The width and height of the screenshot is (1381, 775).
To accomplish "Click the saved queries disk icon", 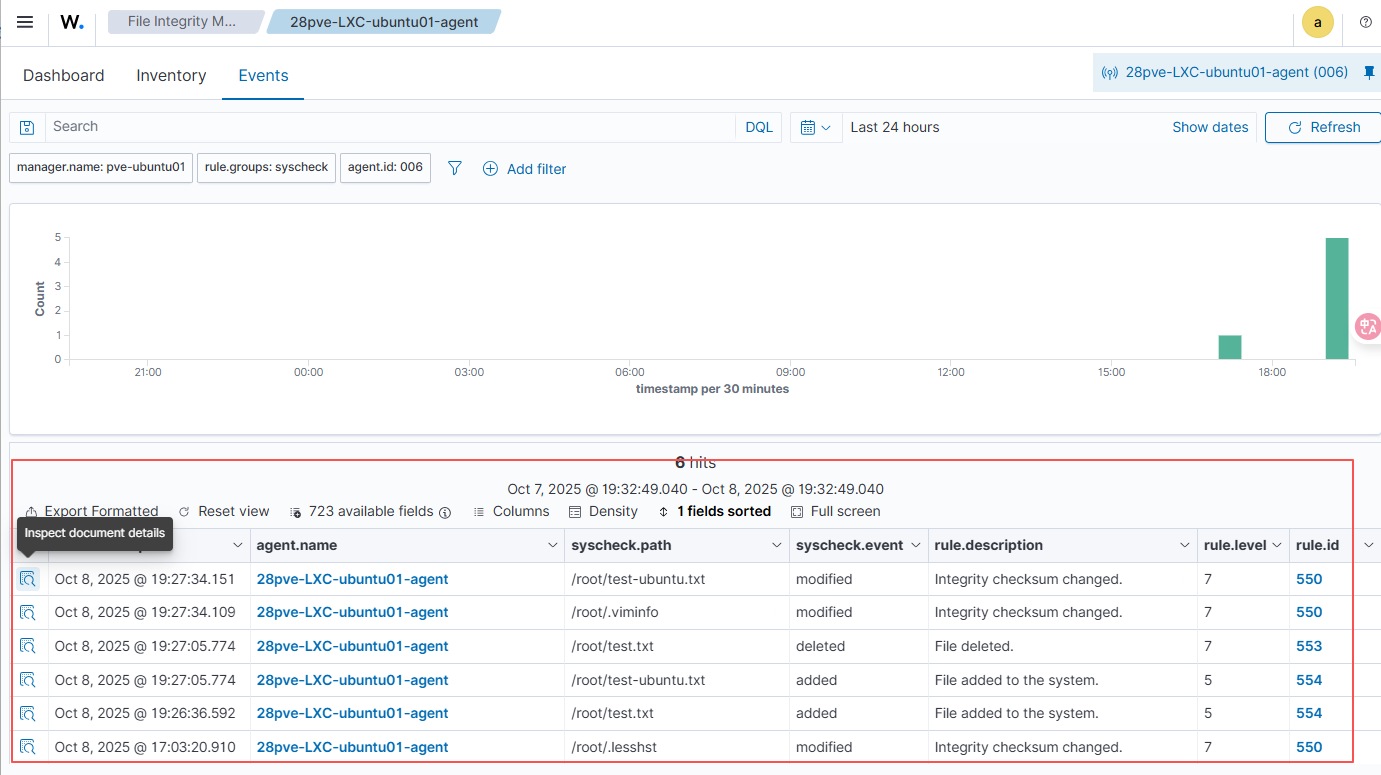I will [27, 127].
